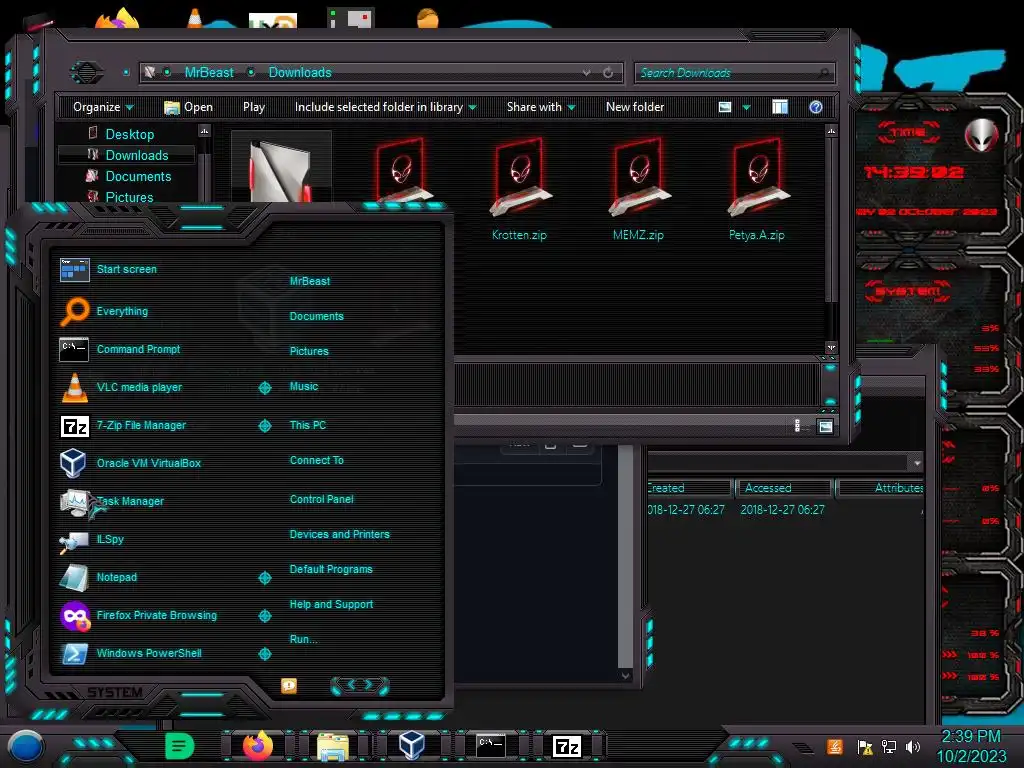Open Music from start menu

pos(304,387)
